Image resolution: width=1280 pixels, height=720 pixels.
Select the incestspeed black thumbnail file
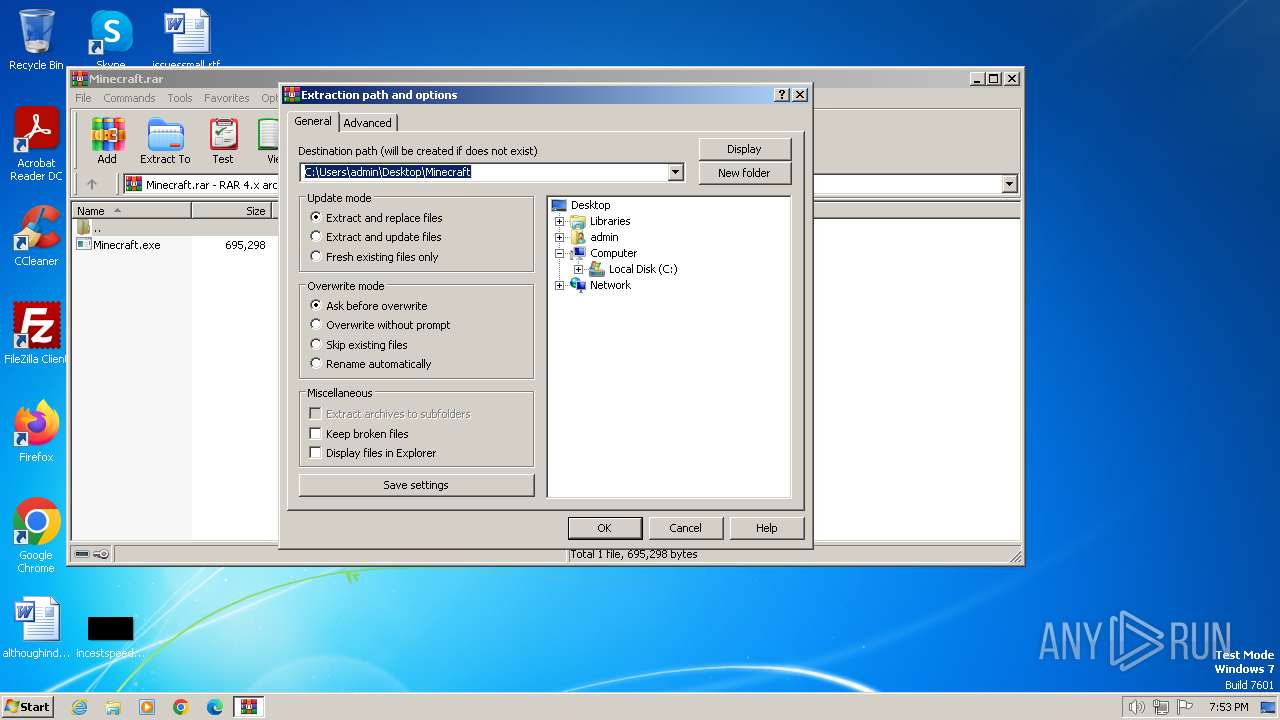click(x=110, y=635)
